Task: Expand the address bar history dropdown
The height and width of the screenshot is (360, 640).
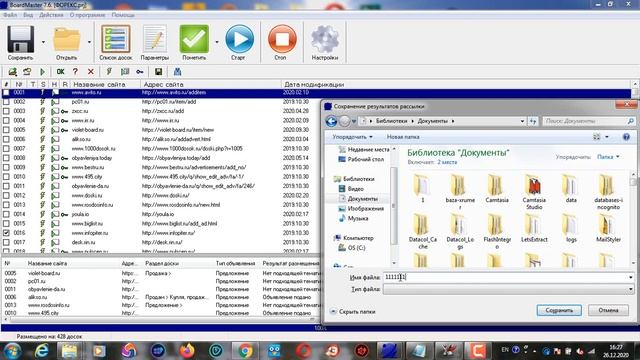Action: coord(522,121)
